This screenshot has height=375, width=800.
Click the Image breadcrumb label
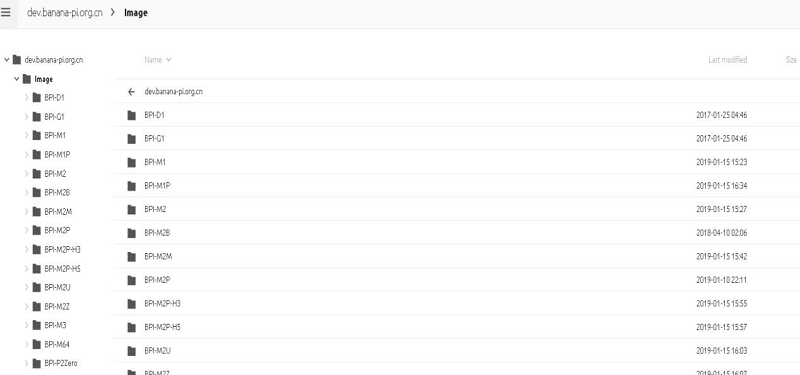(136, 13)
